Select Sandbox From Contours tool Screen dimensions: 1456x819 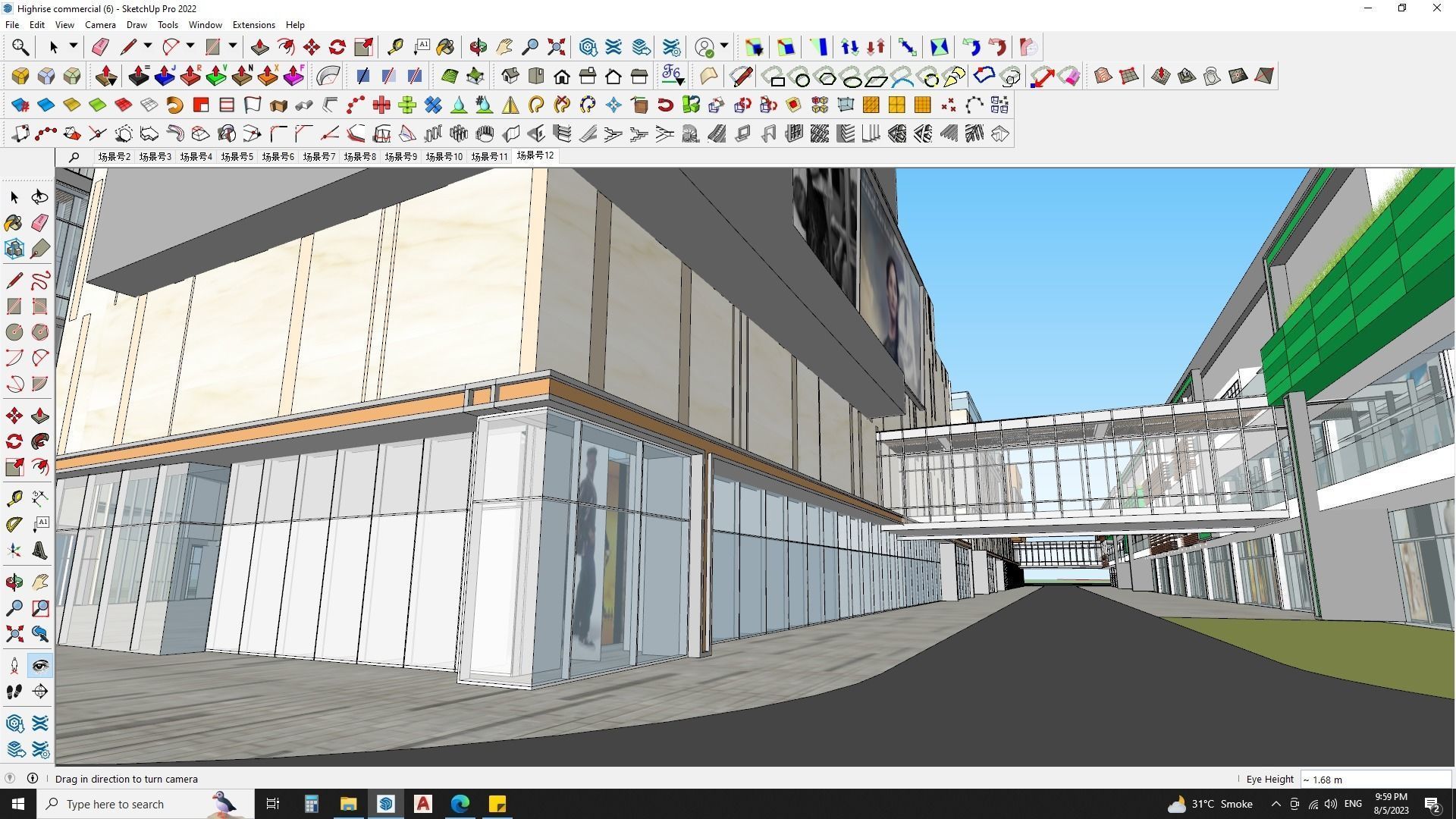pyautogui.click(x=1103, y=76)
